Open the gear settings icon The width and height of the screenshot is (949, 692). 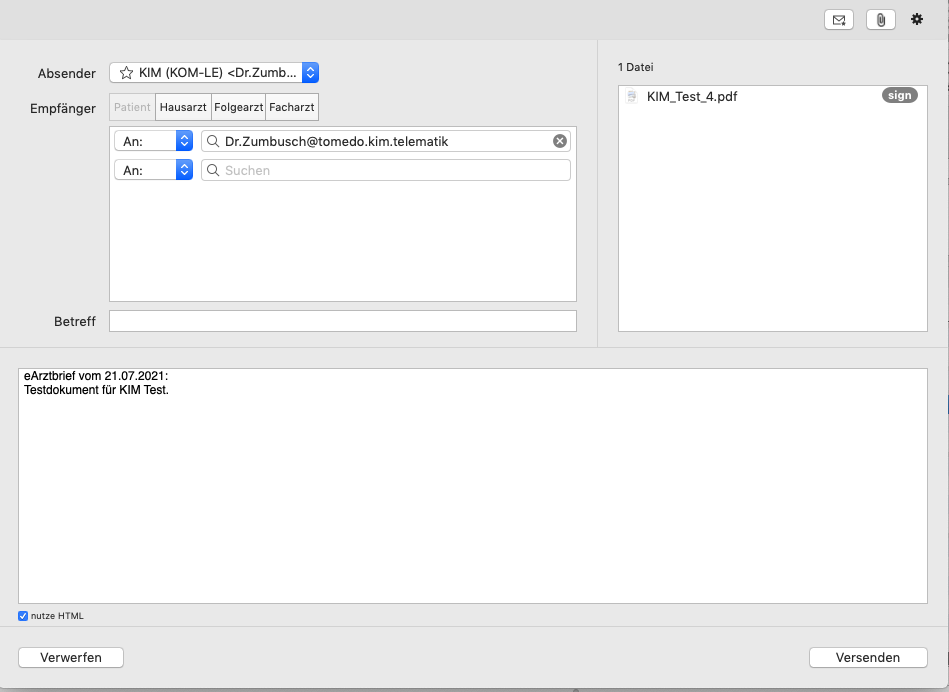[917, 19]
